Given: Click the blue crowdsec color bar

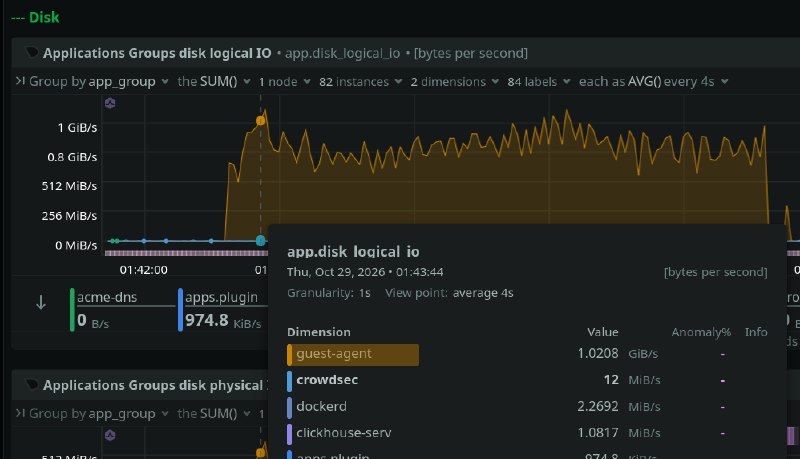Looking at the screenshot, I should [289, 381].
